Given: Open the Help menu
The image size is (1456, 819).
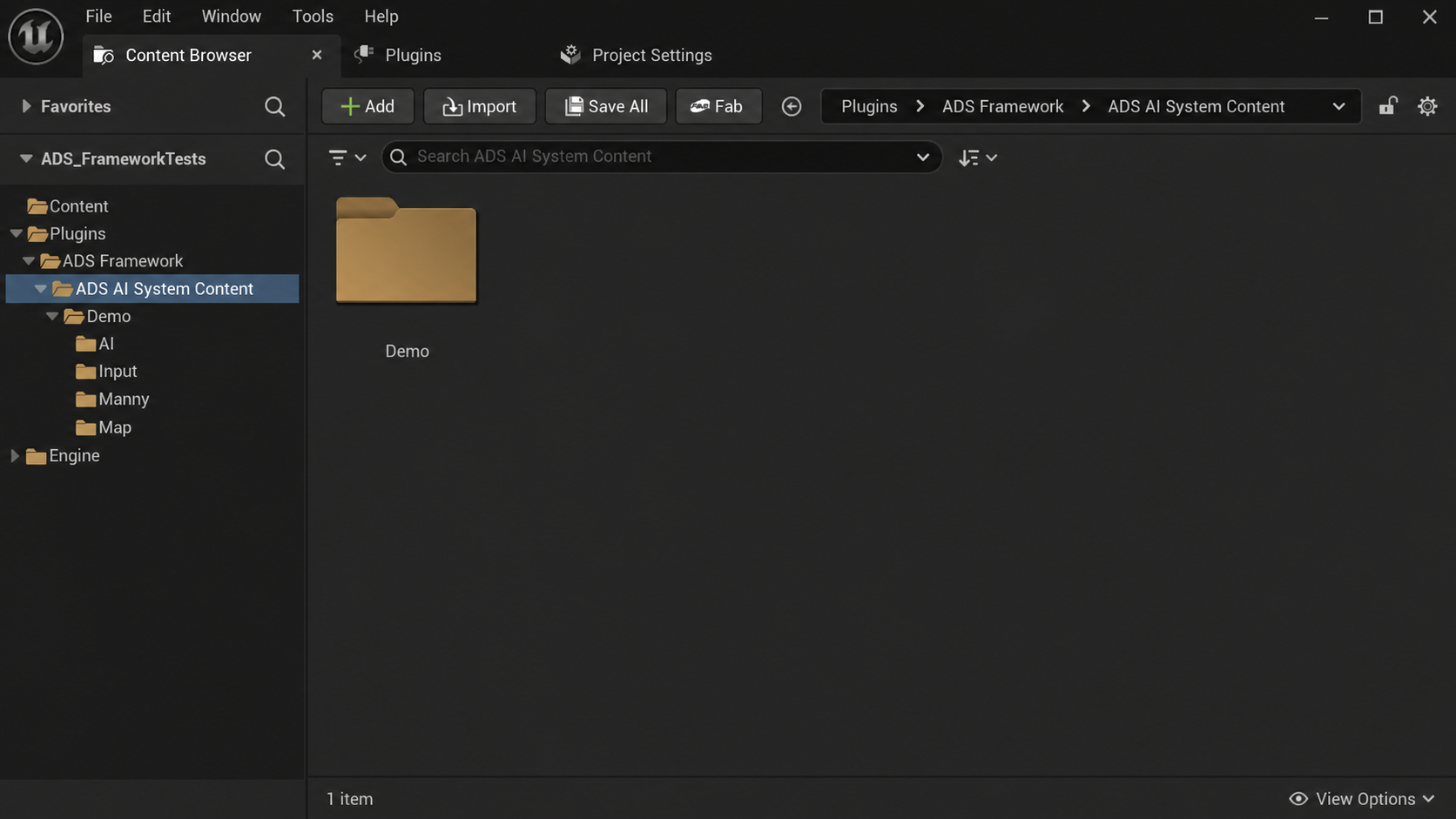Looking at the screenshot, I should point(381,17).
